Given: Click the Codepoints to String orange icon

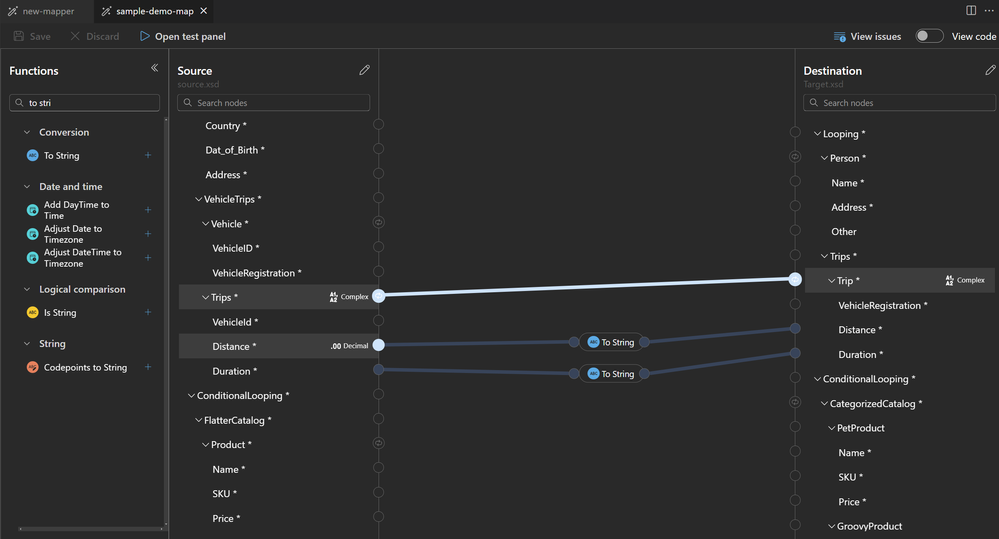Looking at the screenshot, I should (x=32, y=367).
